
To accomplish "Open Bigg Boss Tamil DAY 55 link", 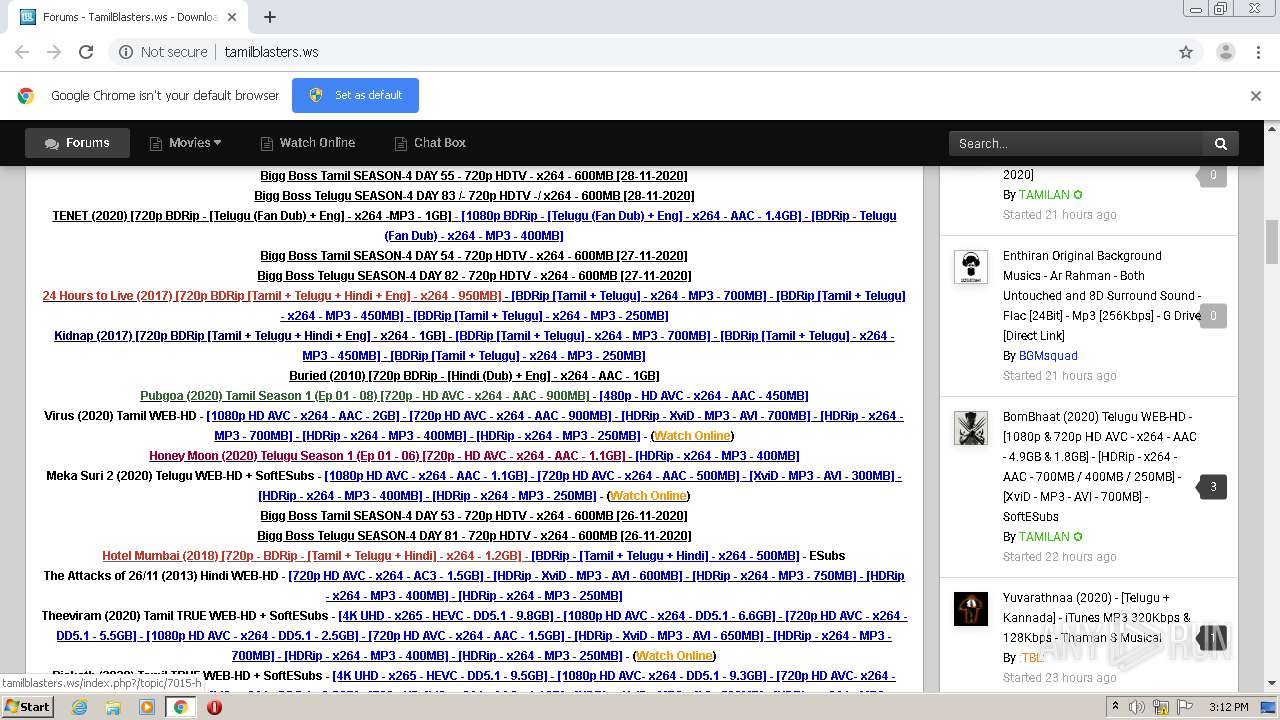I will (x=473, y=176).
